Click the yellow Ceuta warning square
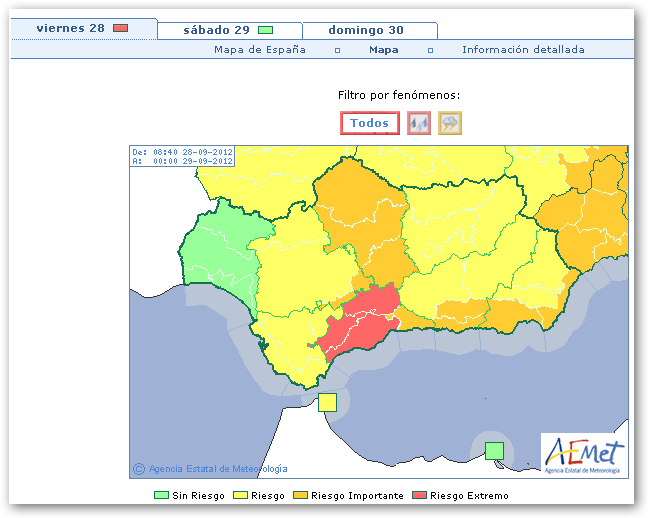The image size is (648, 518). click(x=327, y=402)
